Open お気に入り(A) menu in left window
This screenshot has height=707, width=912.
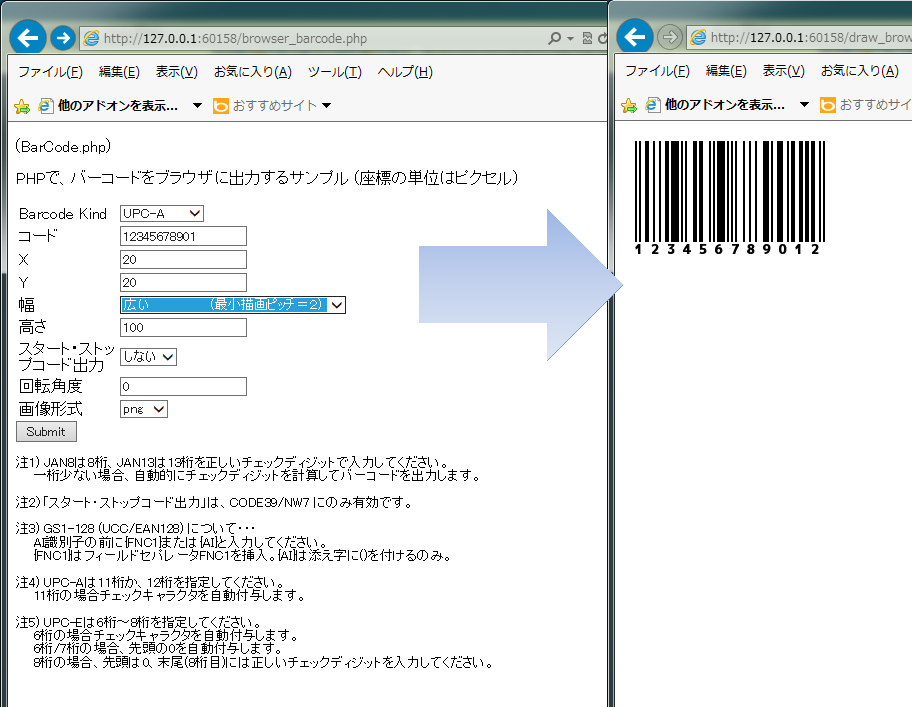[x=253, y=72]
